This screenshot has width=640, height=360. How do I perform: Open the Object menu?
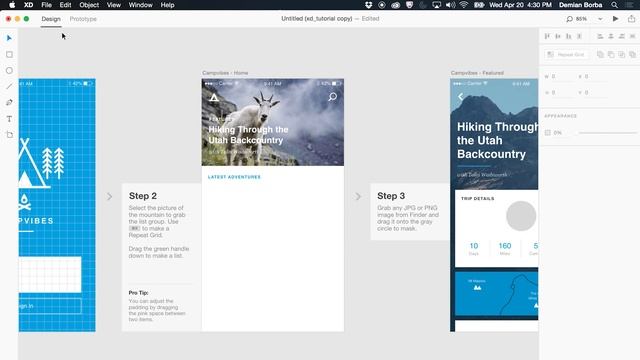click(x=89, y=5)
